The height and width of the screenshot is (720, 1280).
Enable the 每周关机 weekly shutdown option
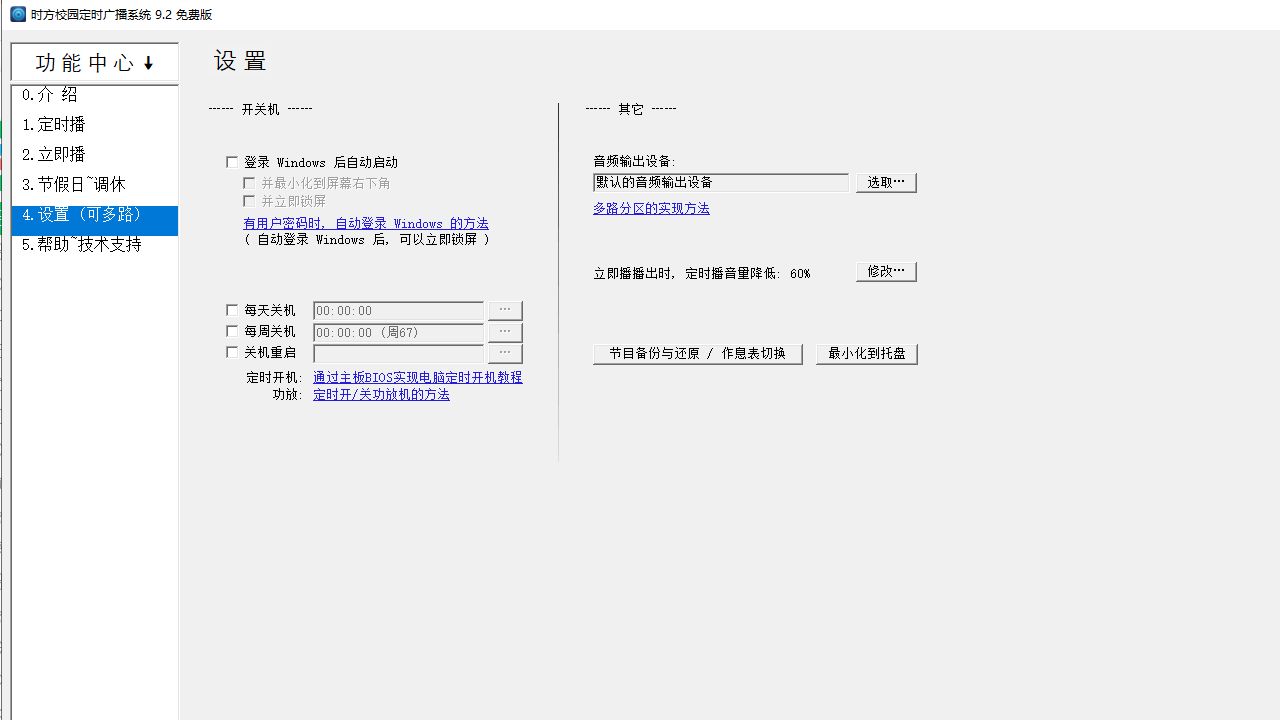232,331
